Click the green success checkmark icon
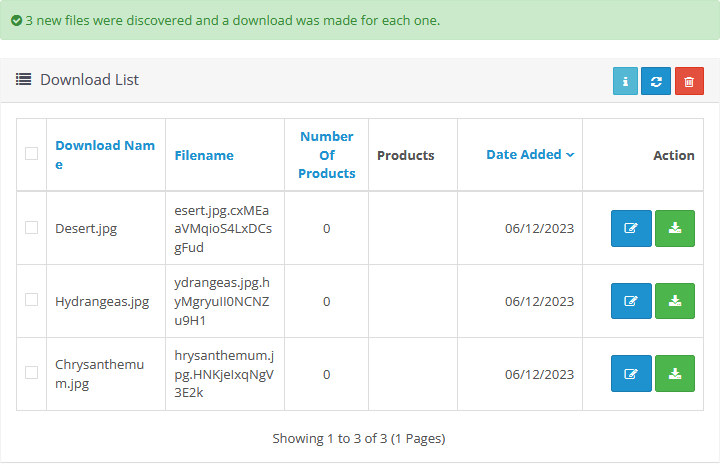720x464 pixels. [x=16, y=20]
